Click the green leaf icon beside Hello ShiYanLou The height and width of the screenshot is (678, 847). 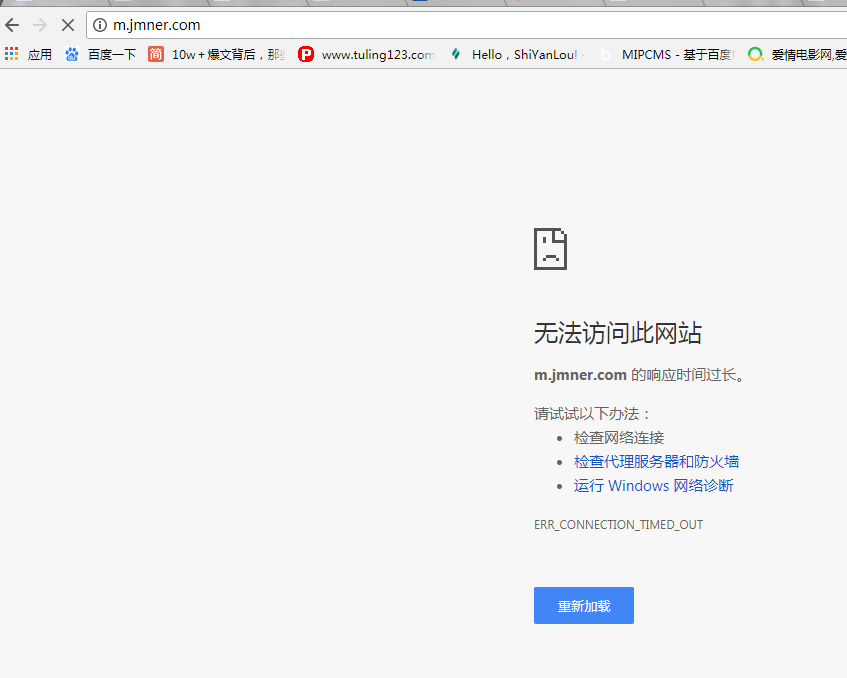455,54
